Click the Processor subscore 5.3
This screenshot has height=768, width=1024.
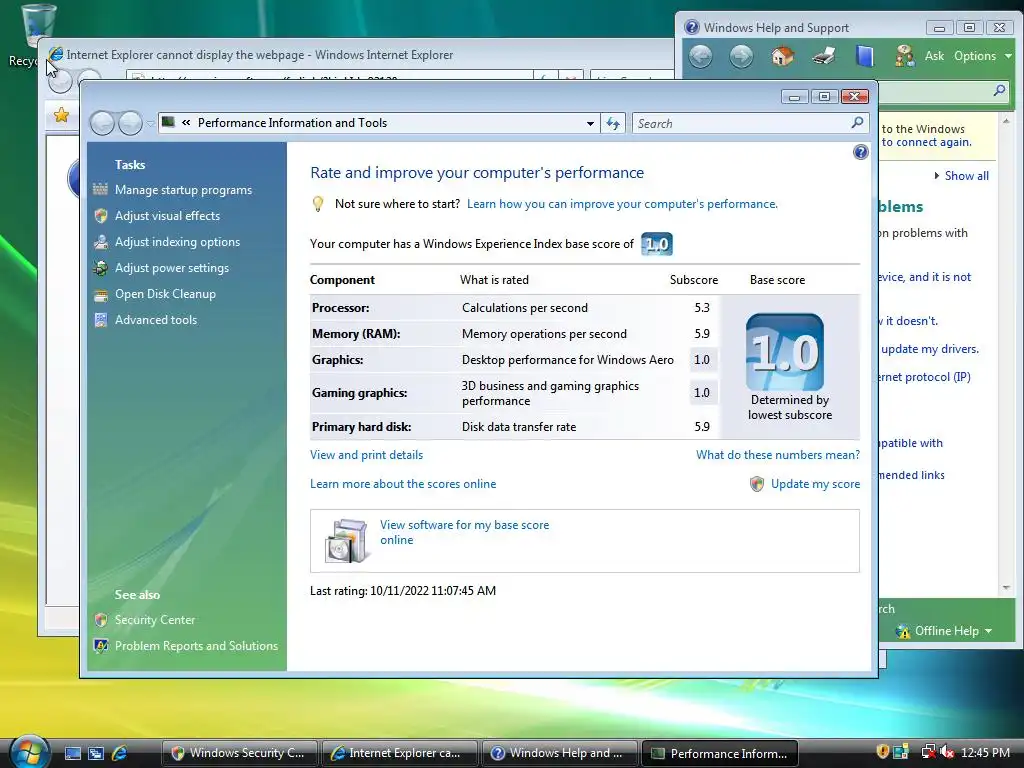pos(702,308)
